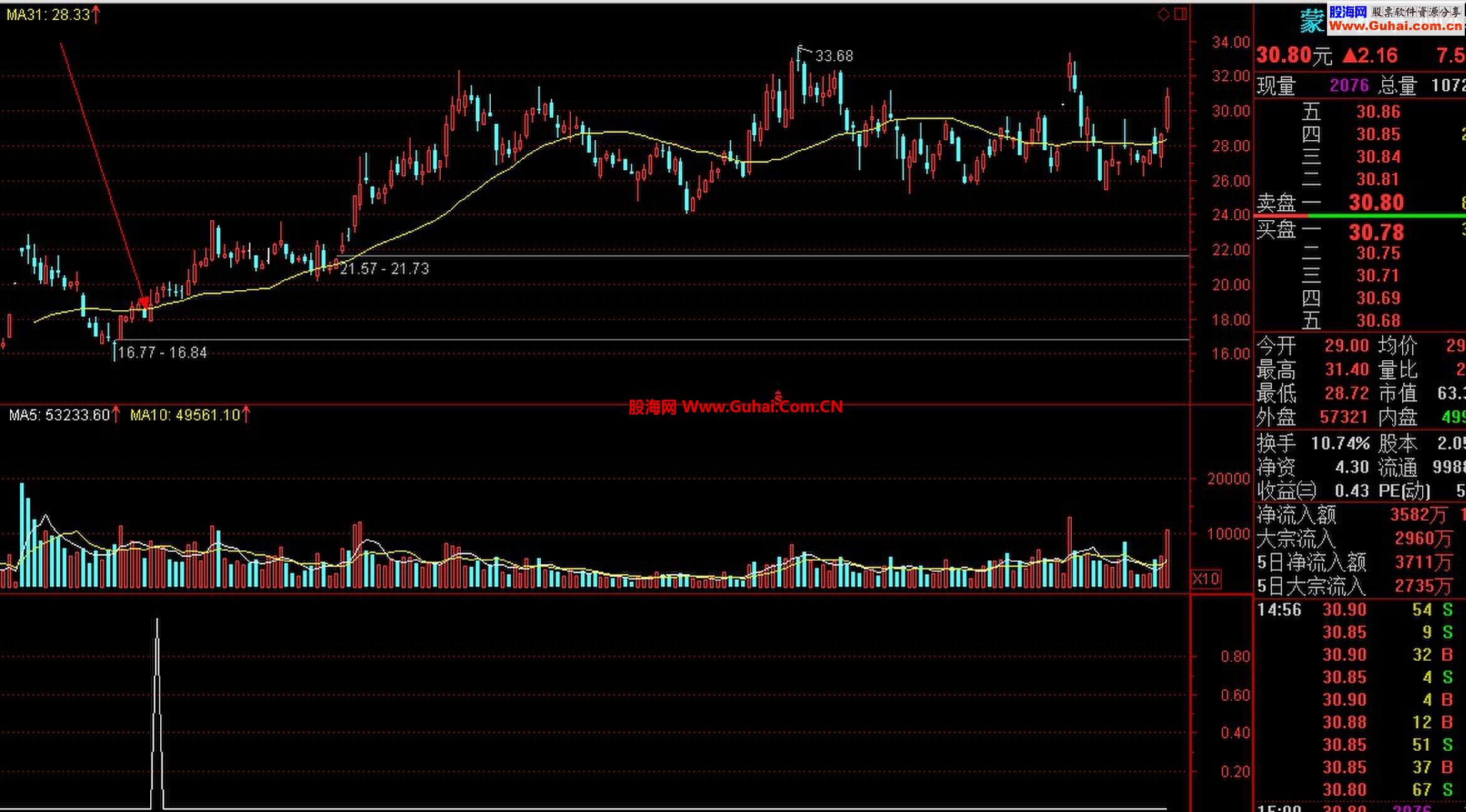Click the 大宗流入 value 2960万
This screenshot has width=1466, height=812.
point(1423,539)
